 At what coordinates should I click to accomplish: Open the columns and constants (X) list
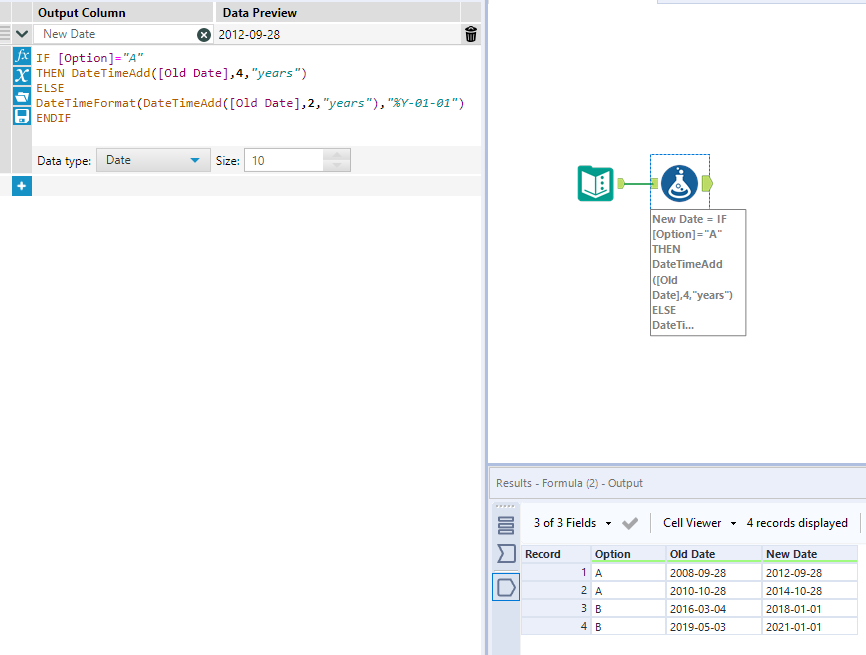pos(22,76)
